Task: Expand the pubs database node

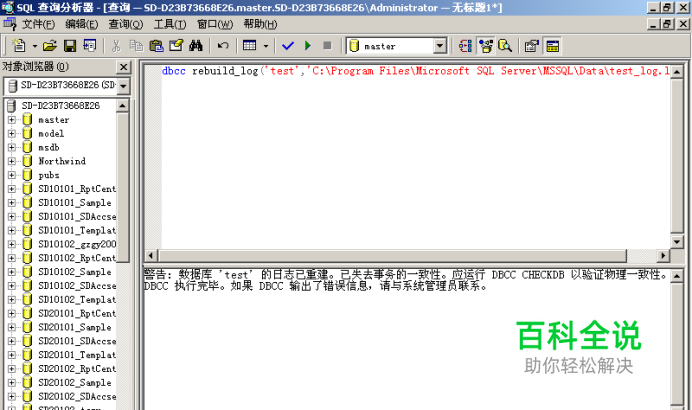Action: [12, 175]
